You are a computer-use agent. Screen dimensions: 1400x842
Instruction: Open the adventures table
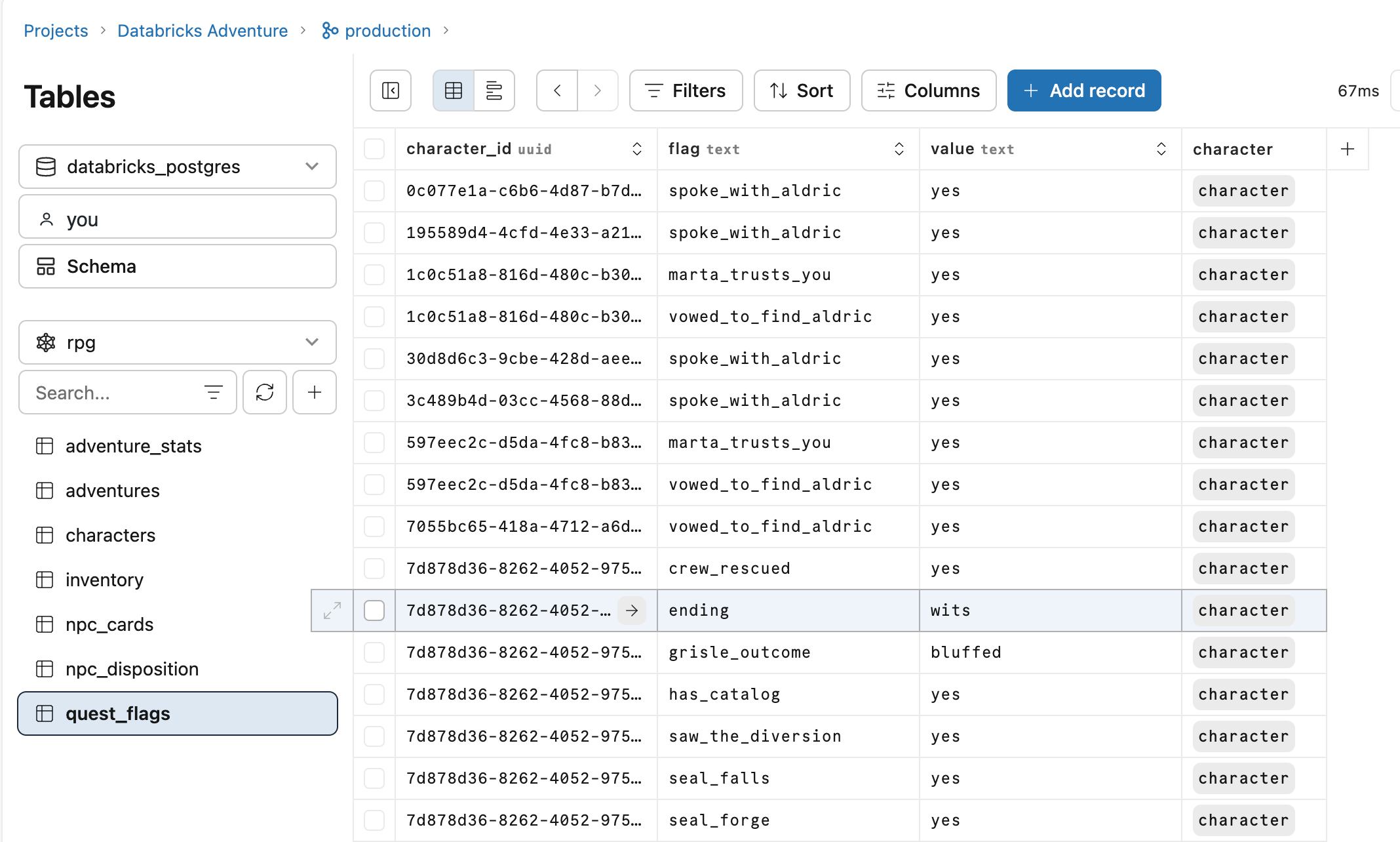click(178, 491)
